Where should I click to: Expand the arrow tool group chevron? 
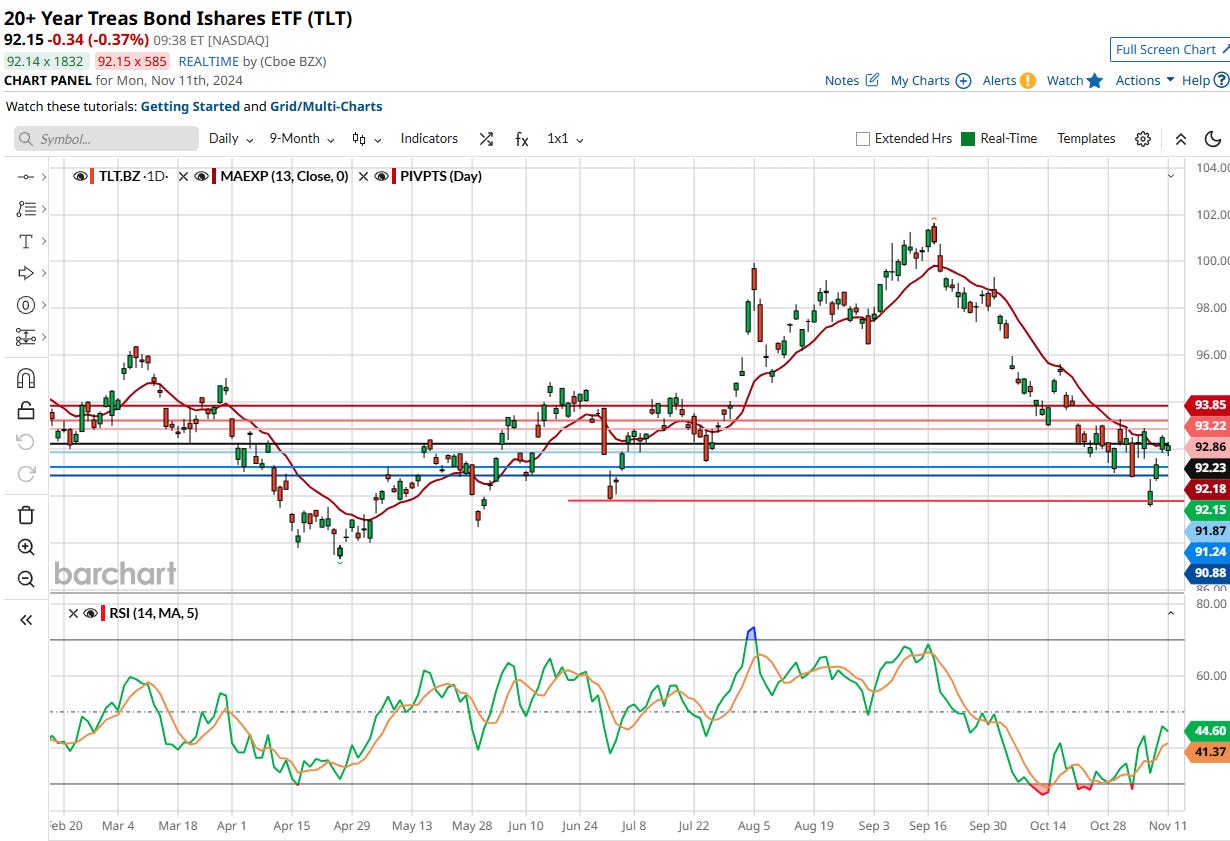click(43, 273)
